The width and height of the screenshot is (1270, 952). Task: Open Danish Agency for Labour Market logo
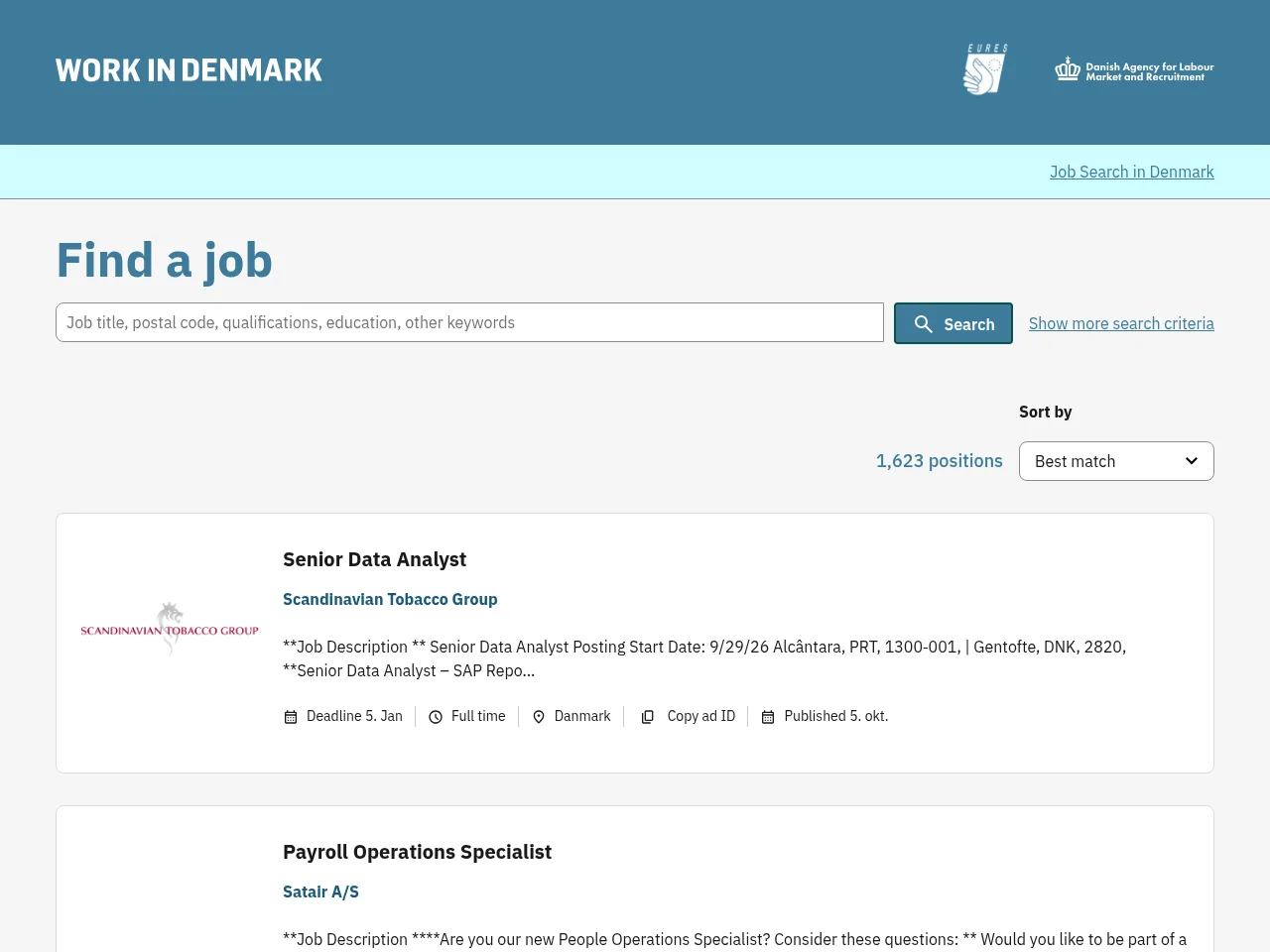(1134, 69)
